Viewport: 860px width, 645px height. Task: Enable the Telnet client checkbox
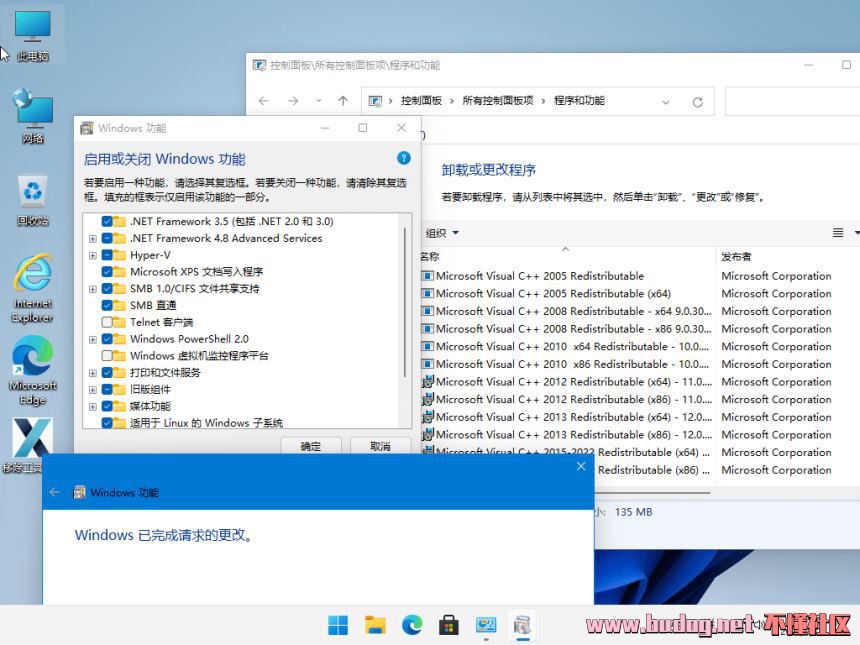[x=107, y=322]
